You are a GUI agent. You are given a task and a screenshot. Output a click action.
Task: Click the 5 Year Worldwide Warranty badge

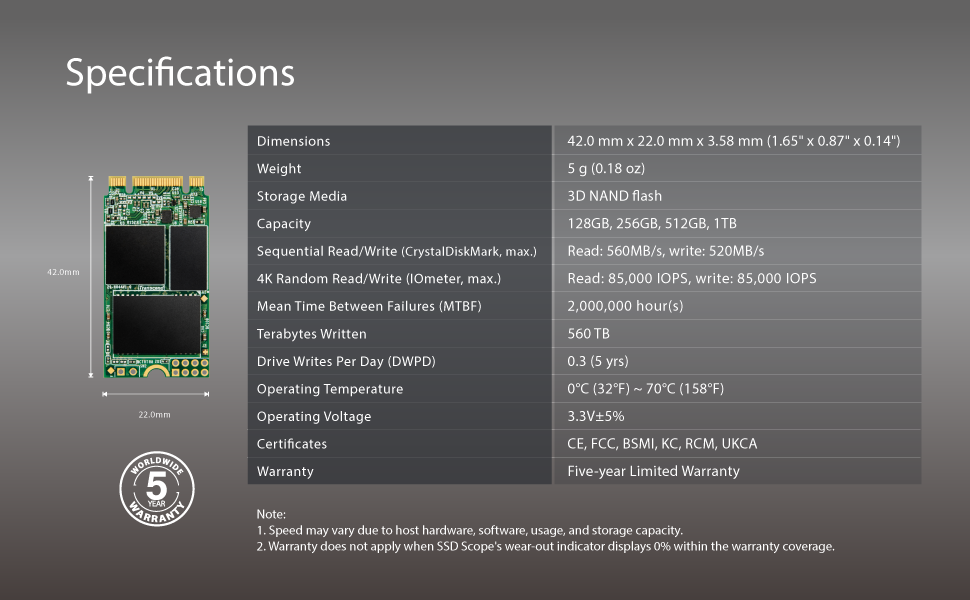pyautogui.click(x=156, y=490)
